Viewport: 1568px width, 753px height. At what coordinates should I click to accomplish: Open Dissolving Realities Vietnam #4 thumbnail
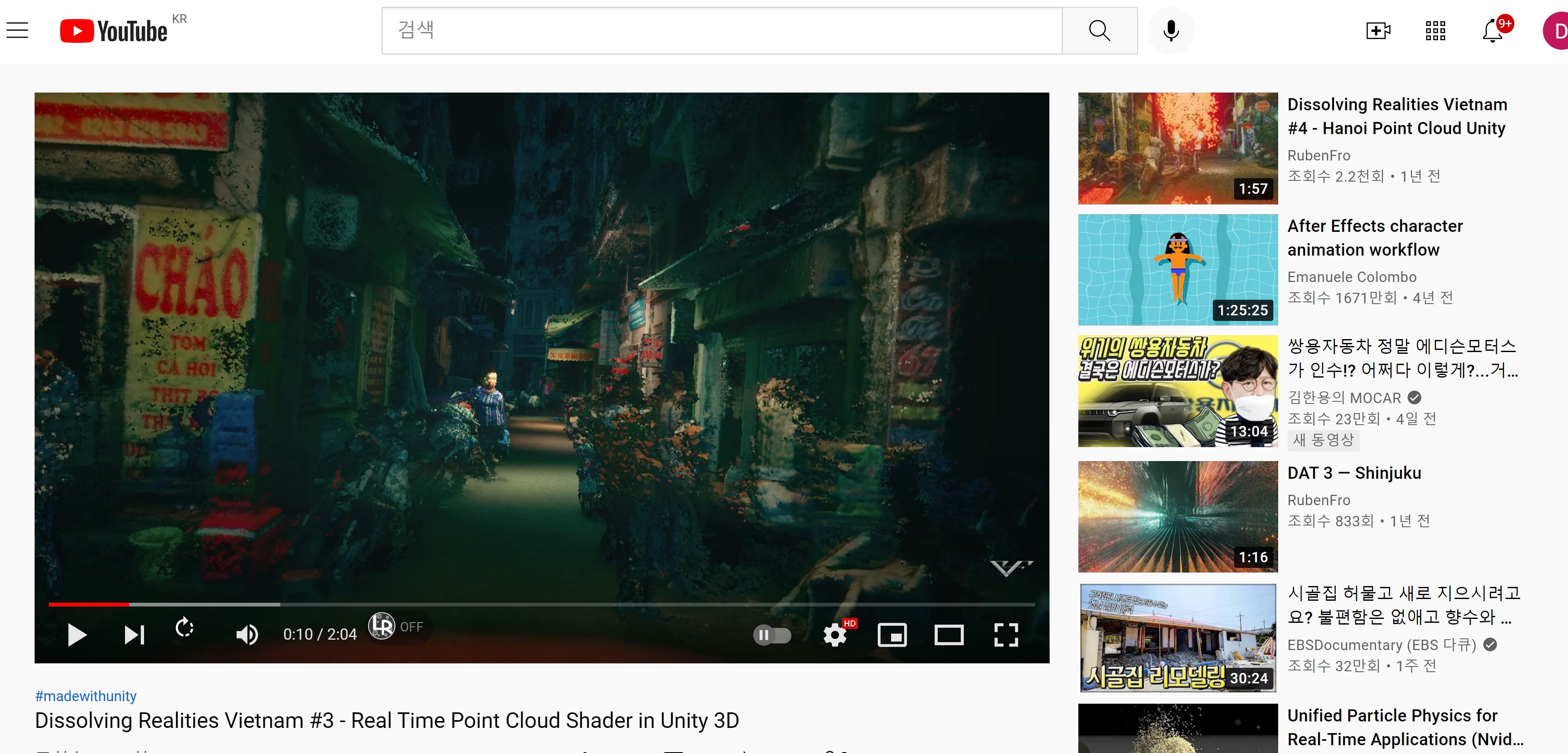(x=1178, y=148)
